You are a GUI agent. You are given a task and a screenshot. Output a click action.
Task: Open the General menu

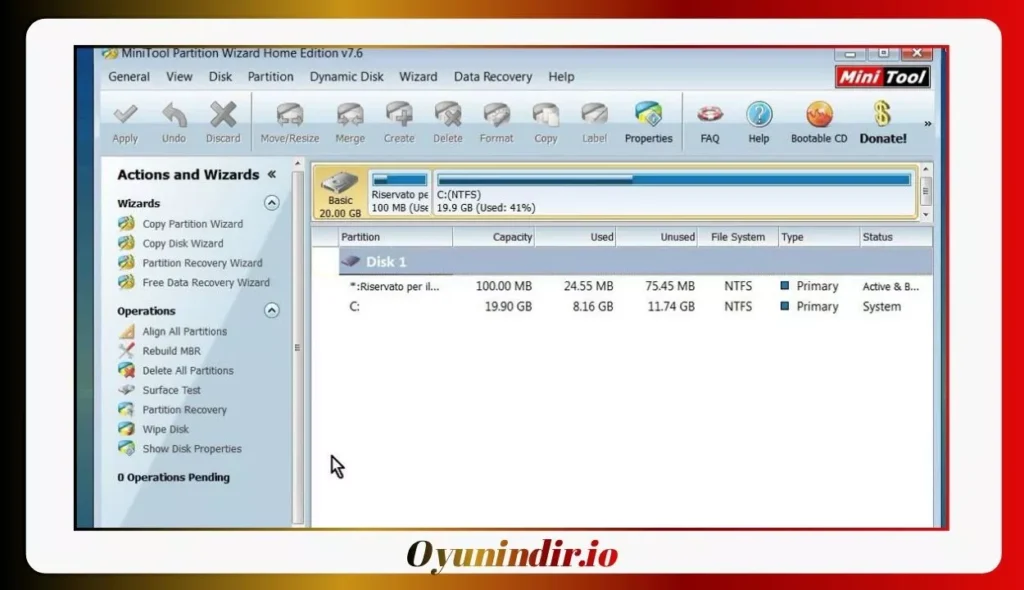click(x=129, y=76)
